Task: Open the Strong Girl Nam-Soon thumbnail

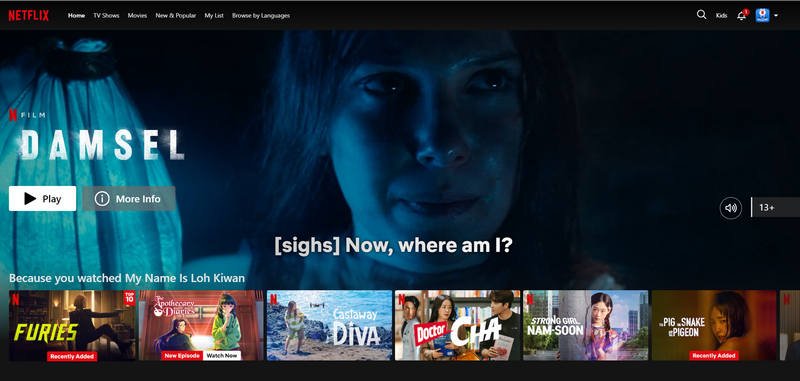Action: tap(586, 325)
